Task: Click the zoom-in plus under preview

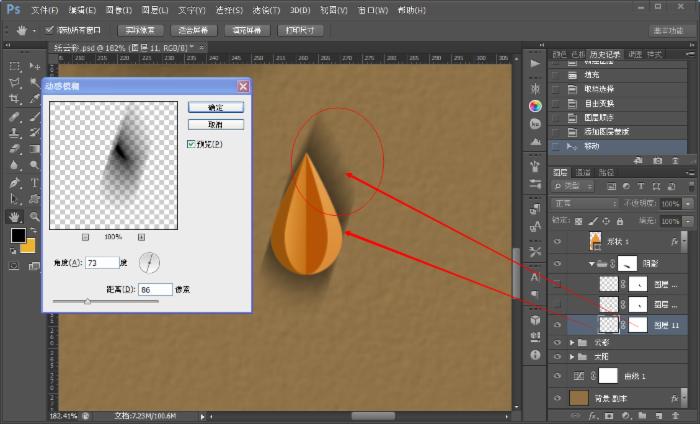Action: (142, 237)
